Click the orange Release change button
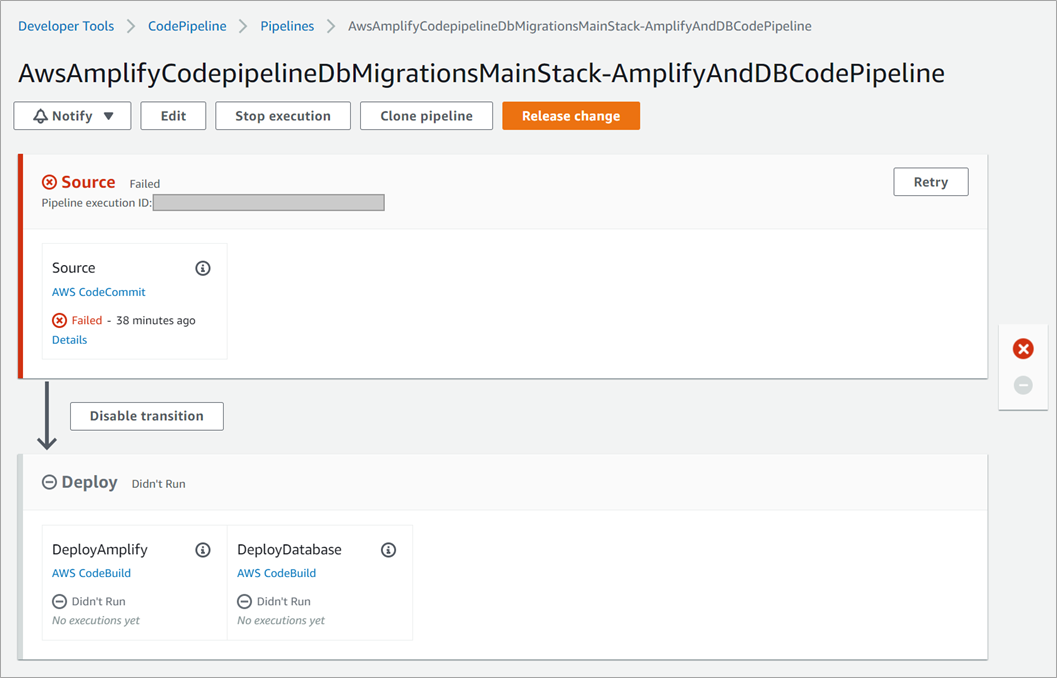The height and width of the screenshot is (678, 1057). click(x=571, y=116)
